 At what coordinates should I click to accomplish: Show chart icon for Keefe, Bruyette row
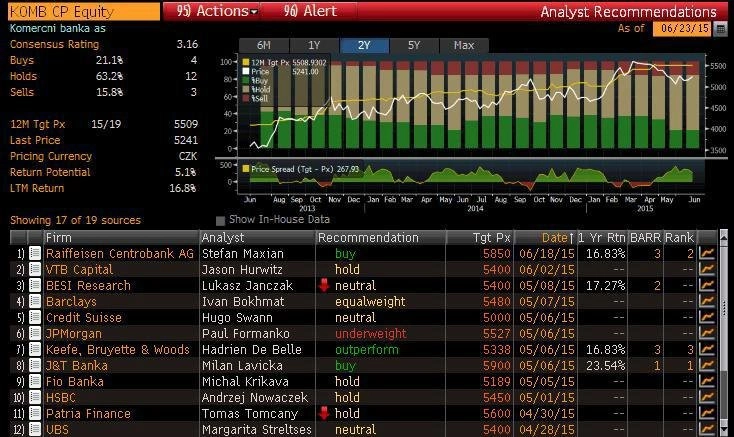point(707,350)
